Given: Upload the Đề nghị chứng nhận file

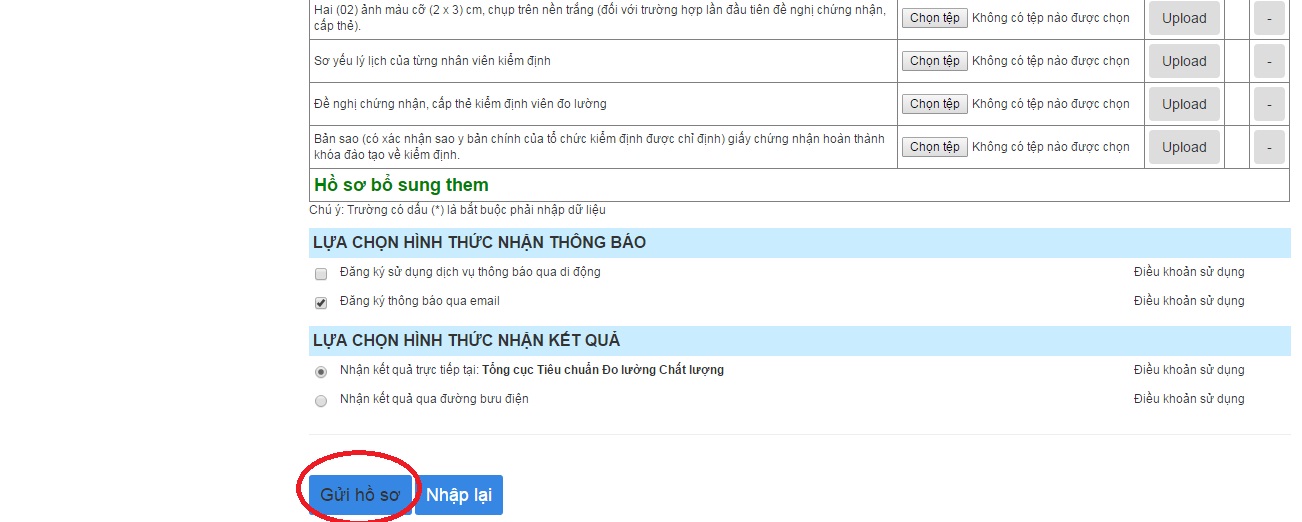Looking at the screenshot, I should tap(1184, 104).
